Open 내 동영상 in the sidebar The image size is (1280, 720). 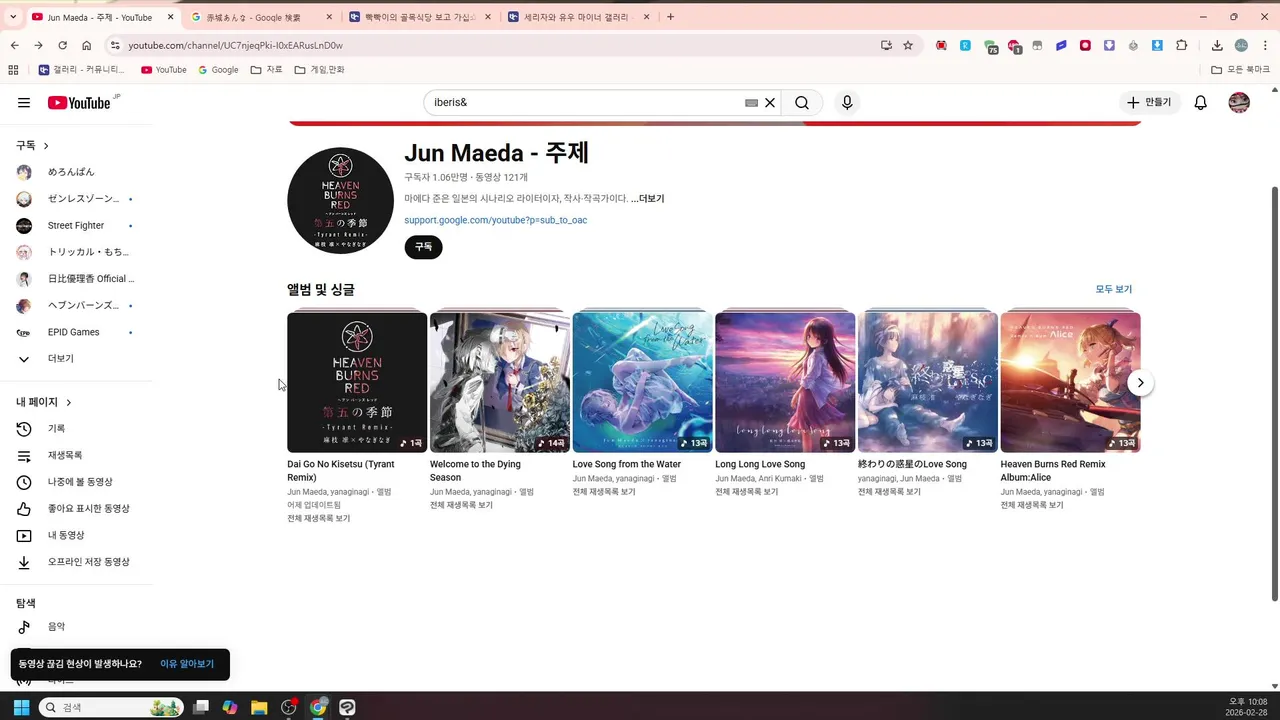click(x=76, y=536)
